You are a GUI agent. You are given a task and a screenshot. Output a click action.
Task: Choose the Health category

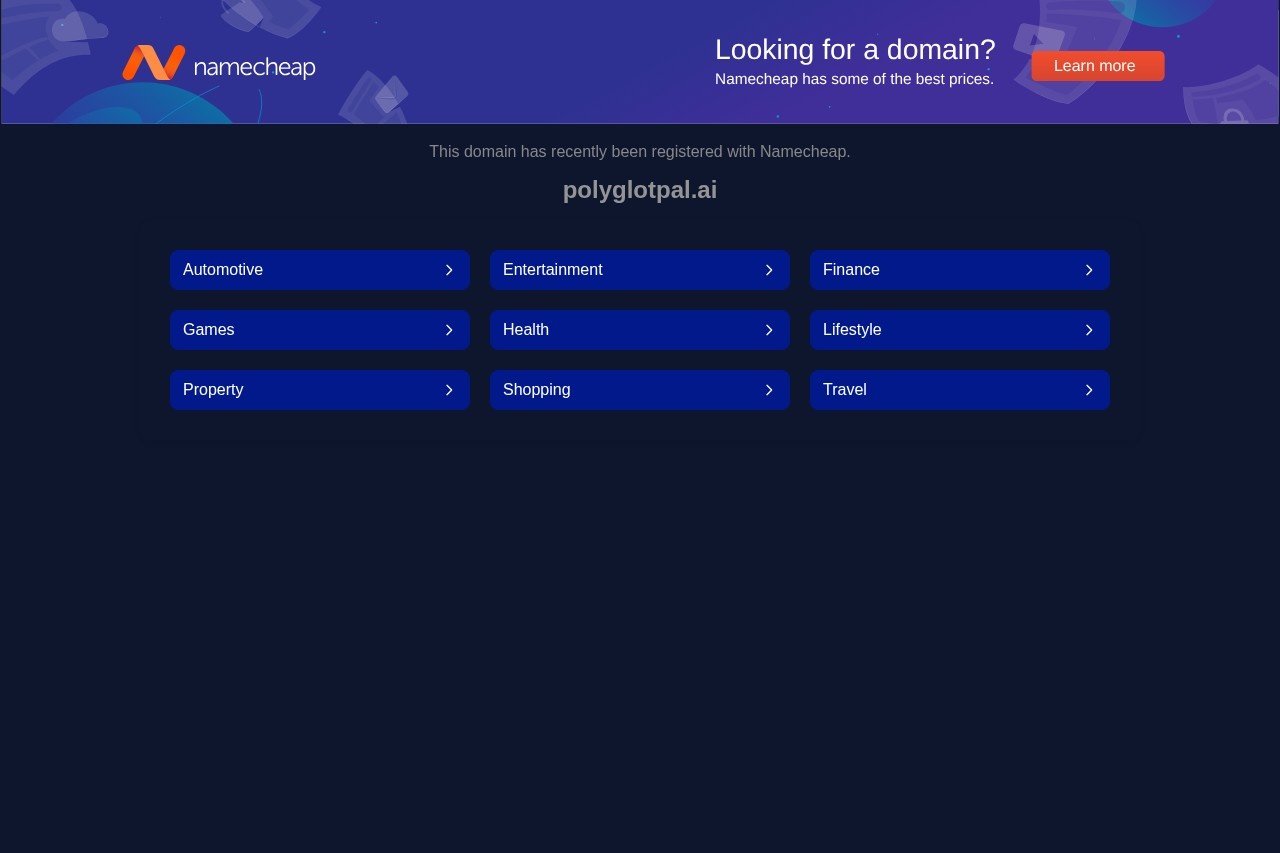tap(526, 330)
